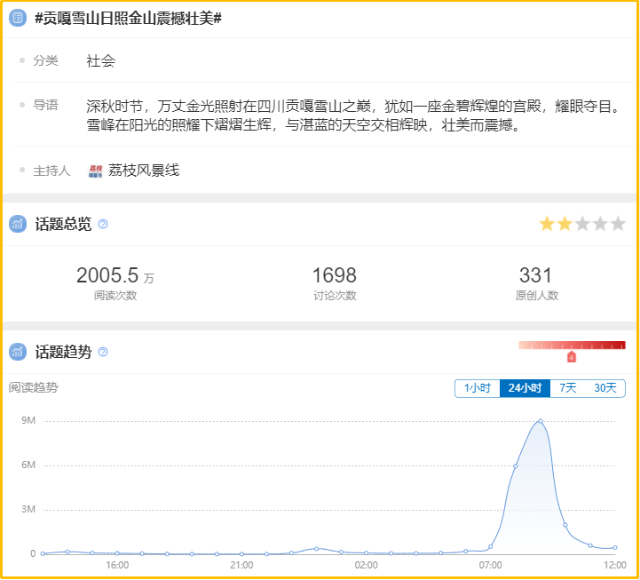The width and height of the screenshot is (640, 580).
Task: Click the 话题趋势 section icon
Action: pos(18,352)
